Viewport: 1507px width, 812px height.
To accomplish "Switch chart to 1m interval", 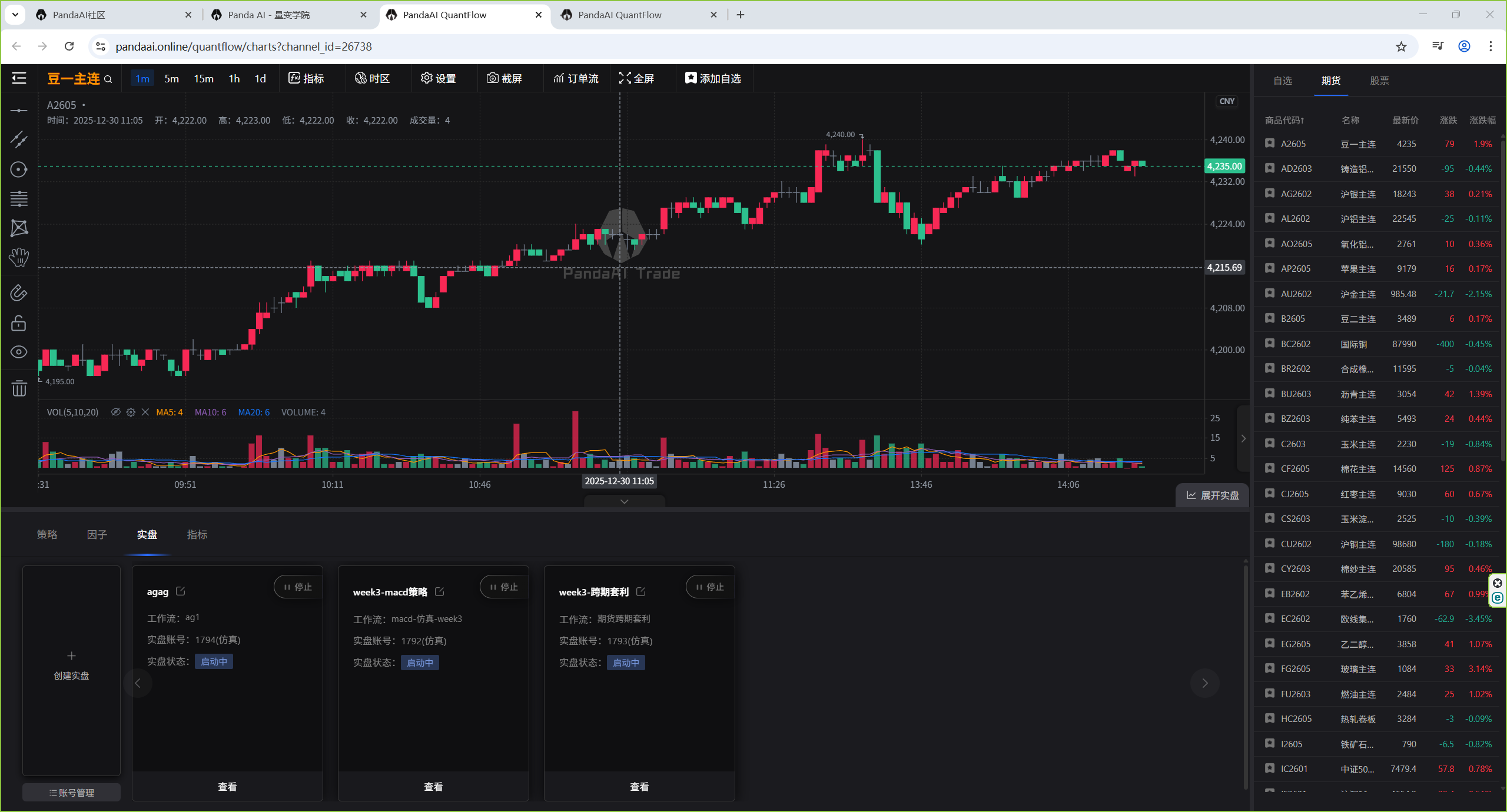I will tap(142, 79).
